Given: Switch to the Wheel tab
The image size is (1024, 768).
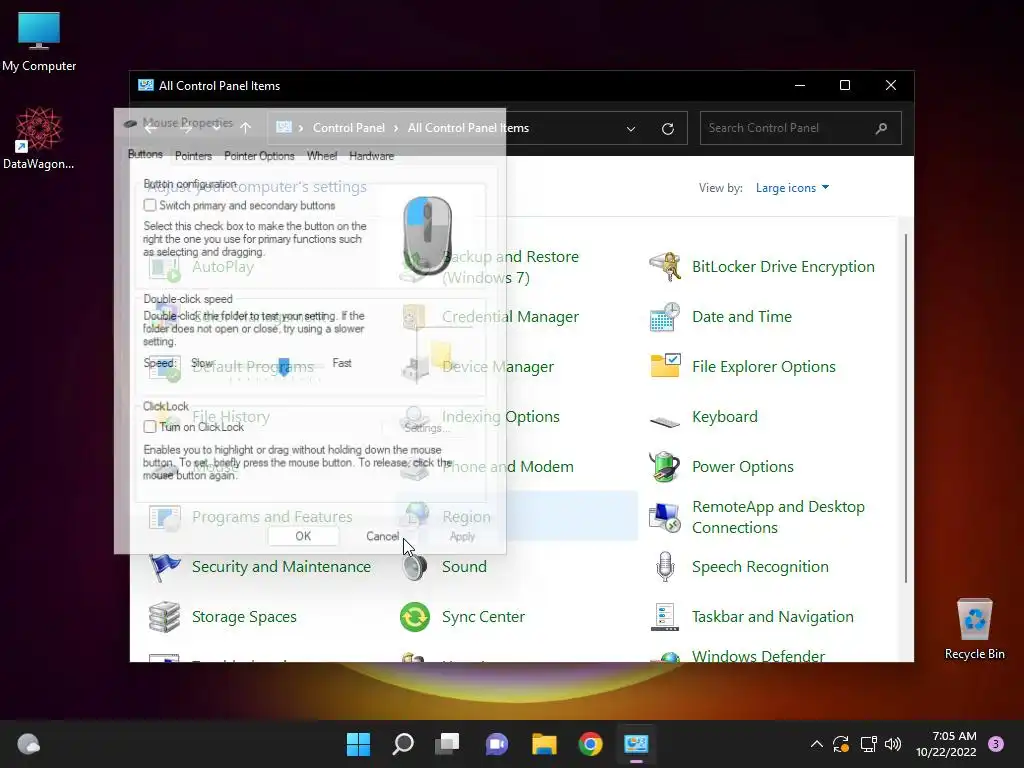Looking at the screenshot, I should 322,156.
